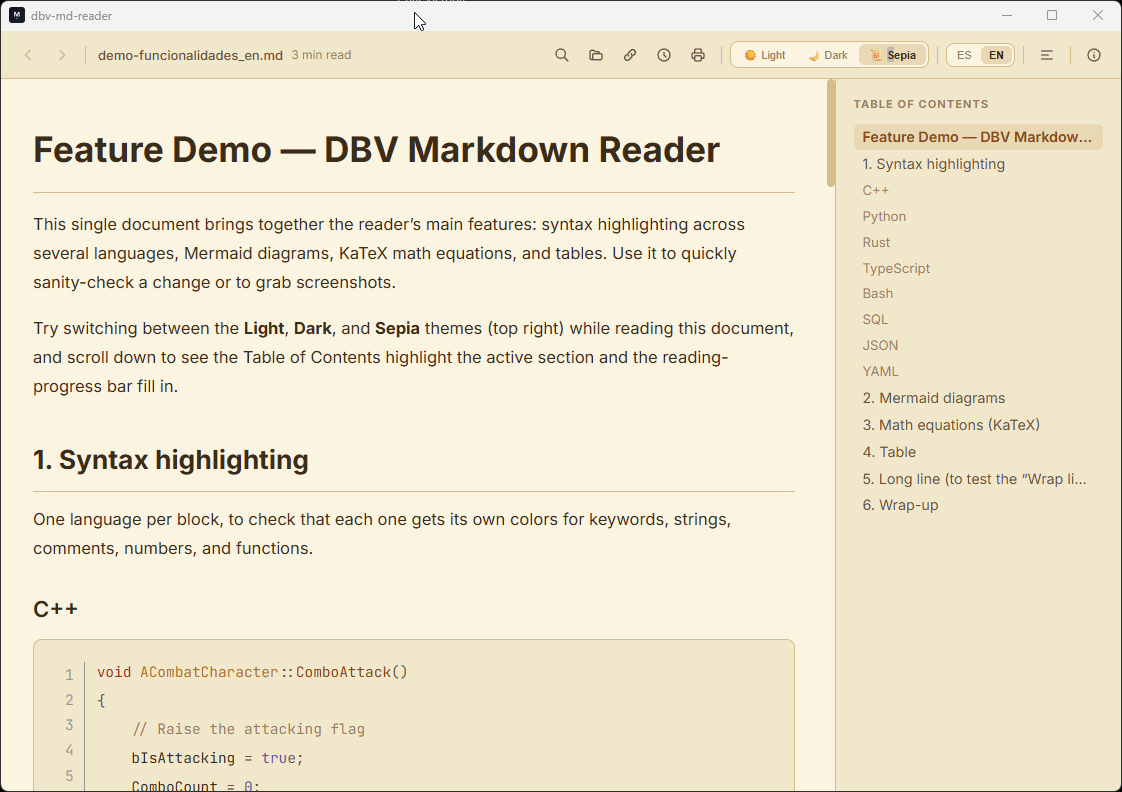
Task: Go forward with the right arrow
Action: point(62,55)
